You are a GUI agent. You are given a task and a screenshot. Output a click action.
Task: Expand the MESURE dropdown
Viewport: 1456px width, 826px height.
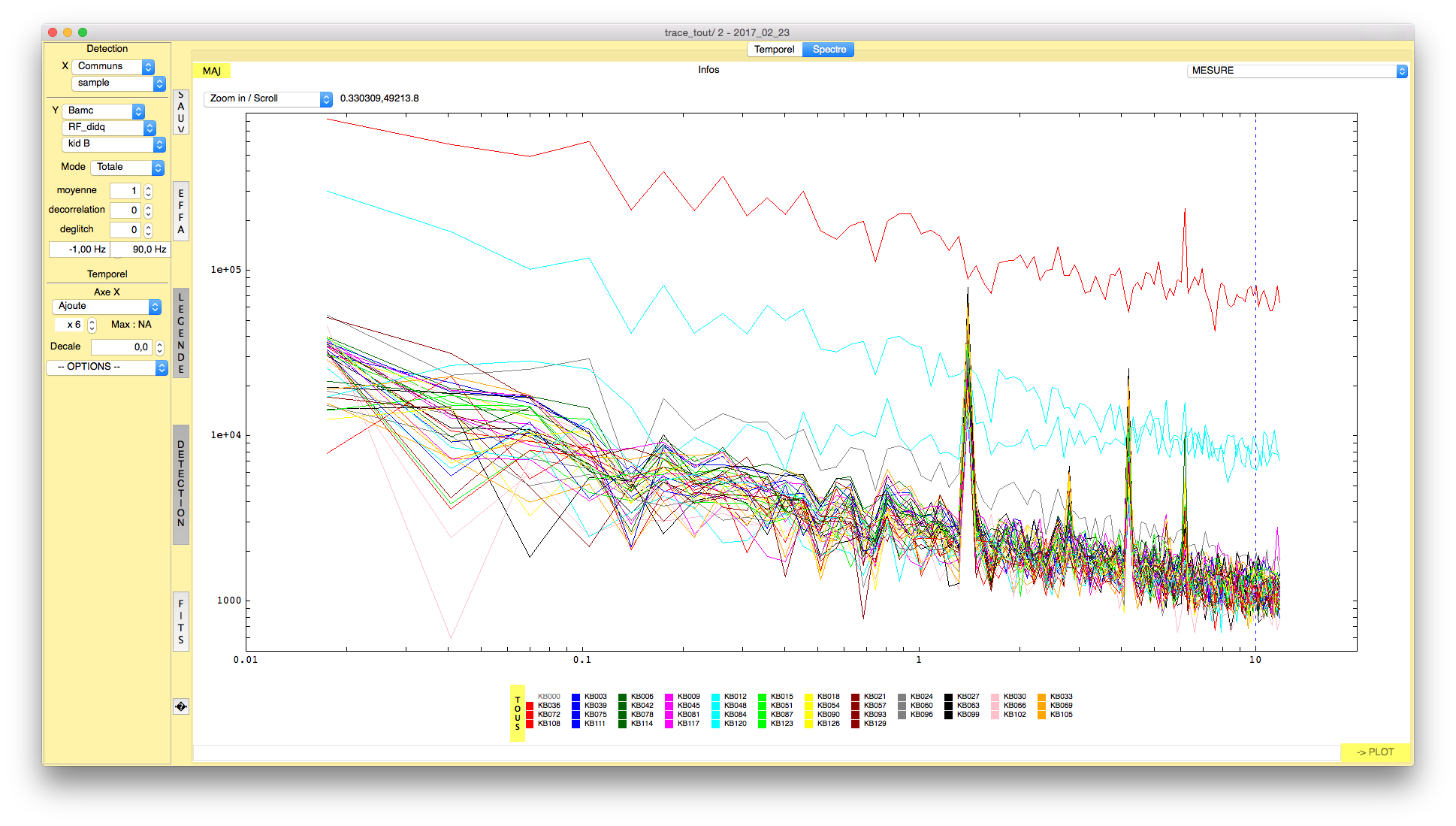pos(1297,71)
